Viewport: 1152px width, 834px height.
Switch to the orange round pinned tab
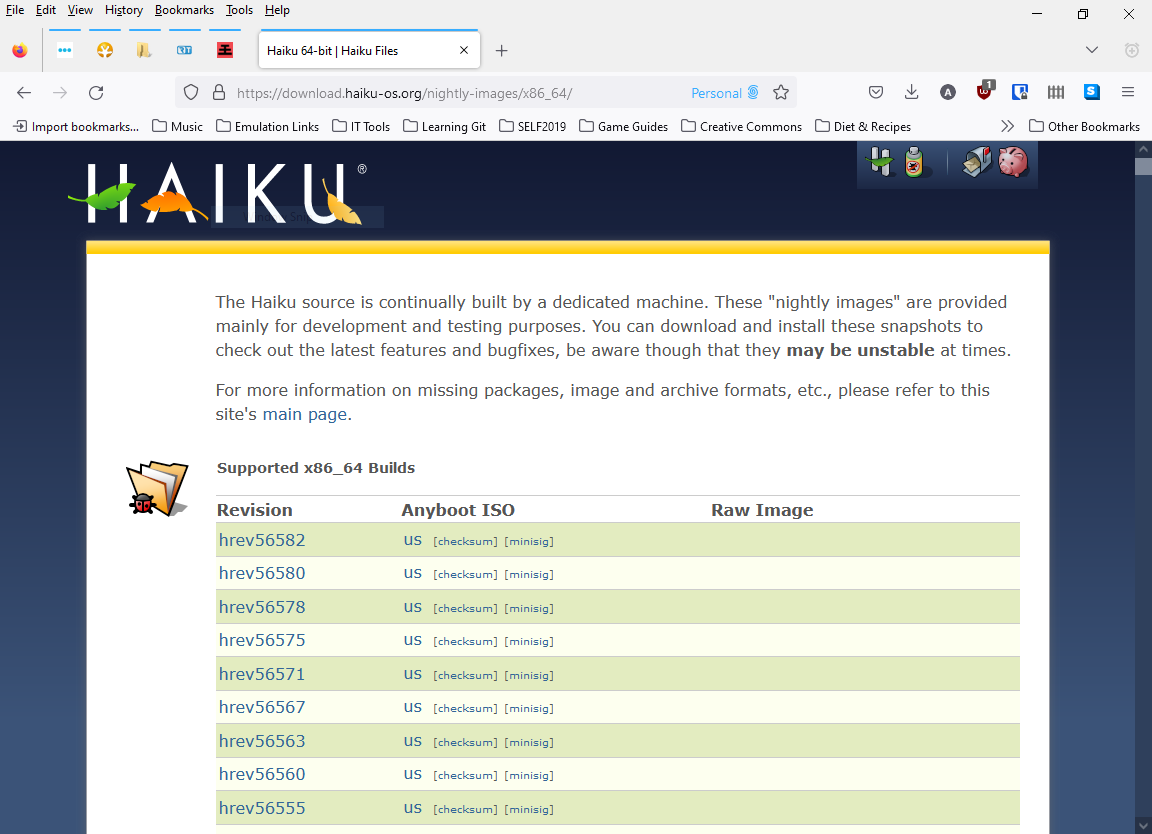pyautogui.click(x=105, y=51)
